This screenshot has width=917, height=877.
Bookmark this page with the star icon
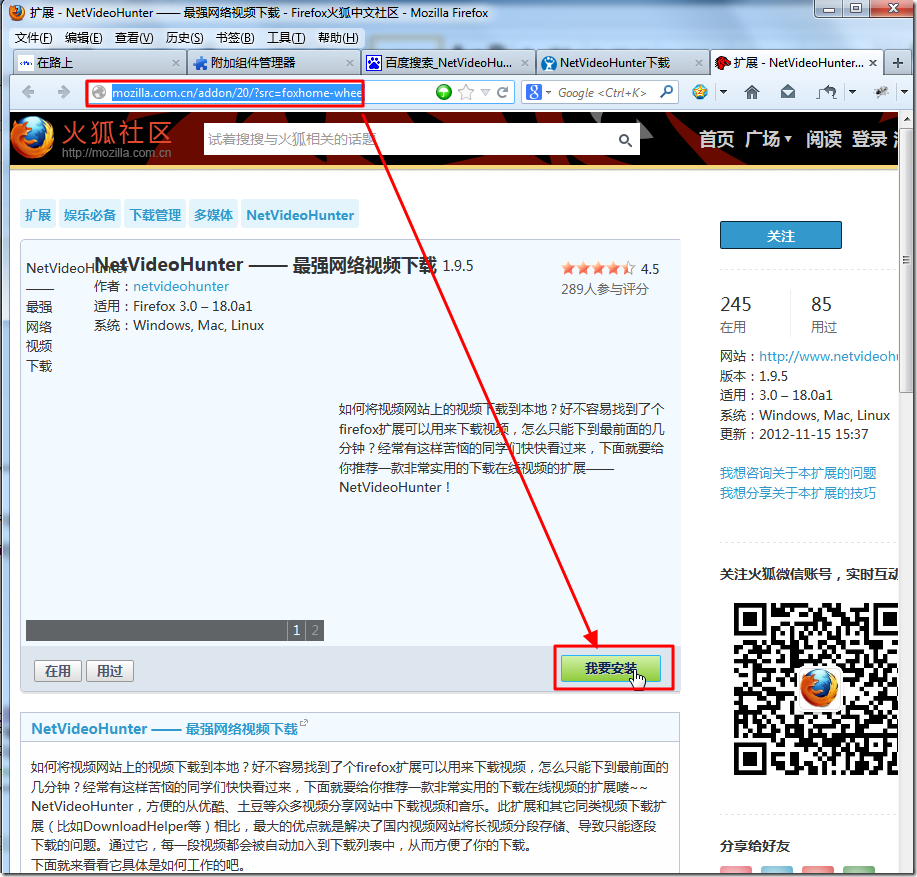[466, 92]
